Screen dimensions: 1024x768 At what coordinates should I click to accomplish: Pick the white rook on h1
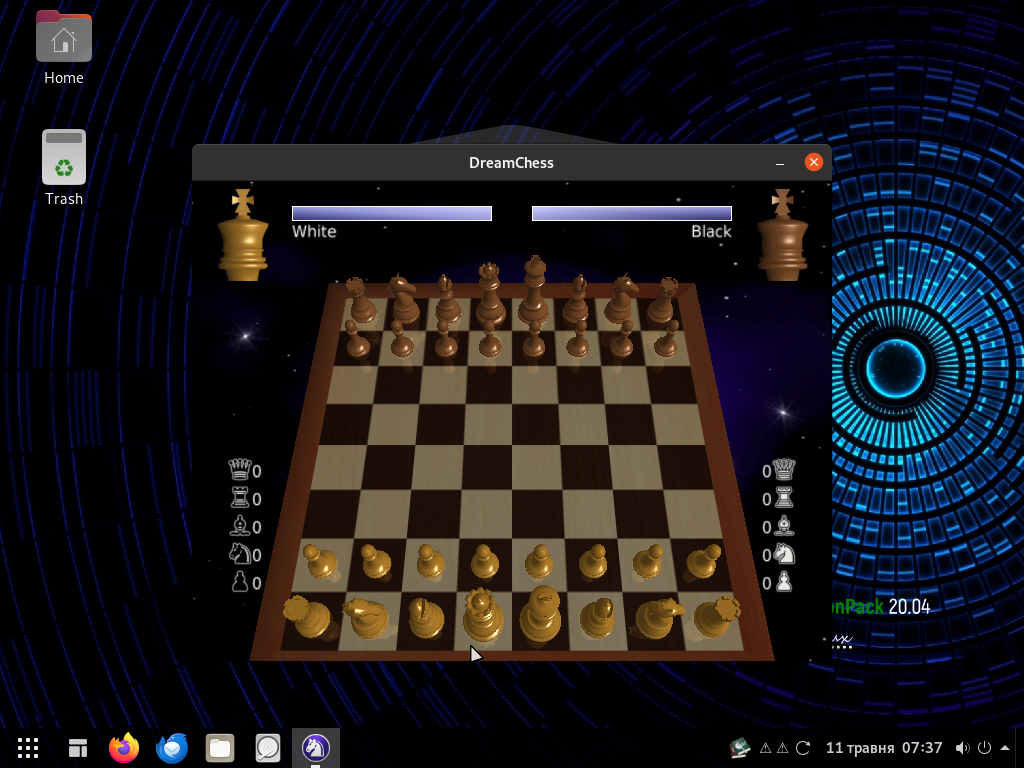tap(716, 616)
